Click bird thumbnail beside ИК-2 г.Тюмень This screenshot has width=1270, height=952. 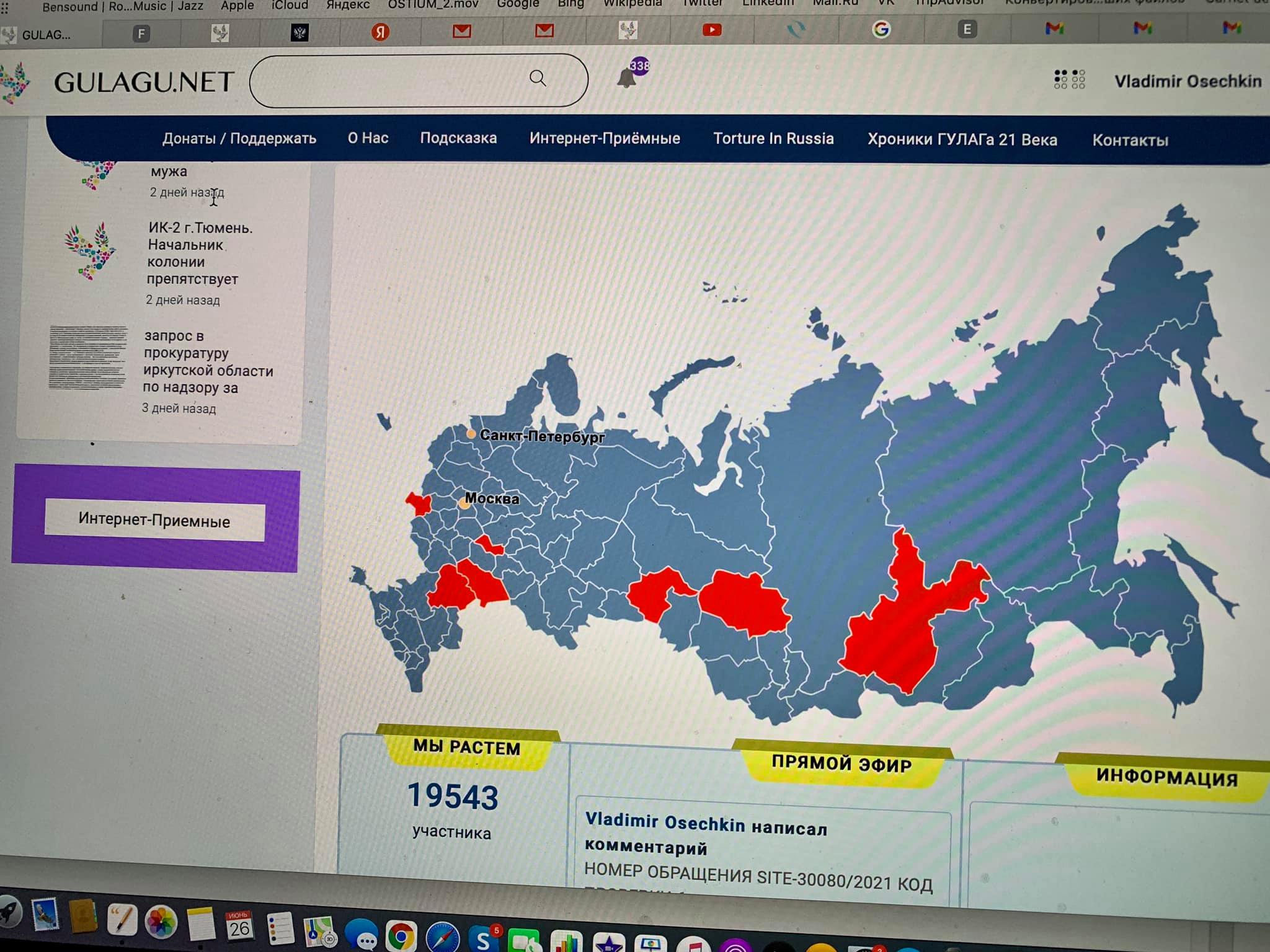pyautogui.click(x=91, y=250)
